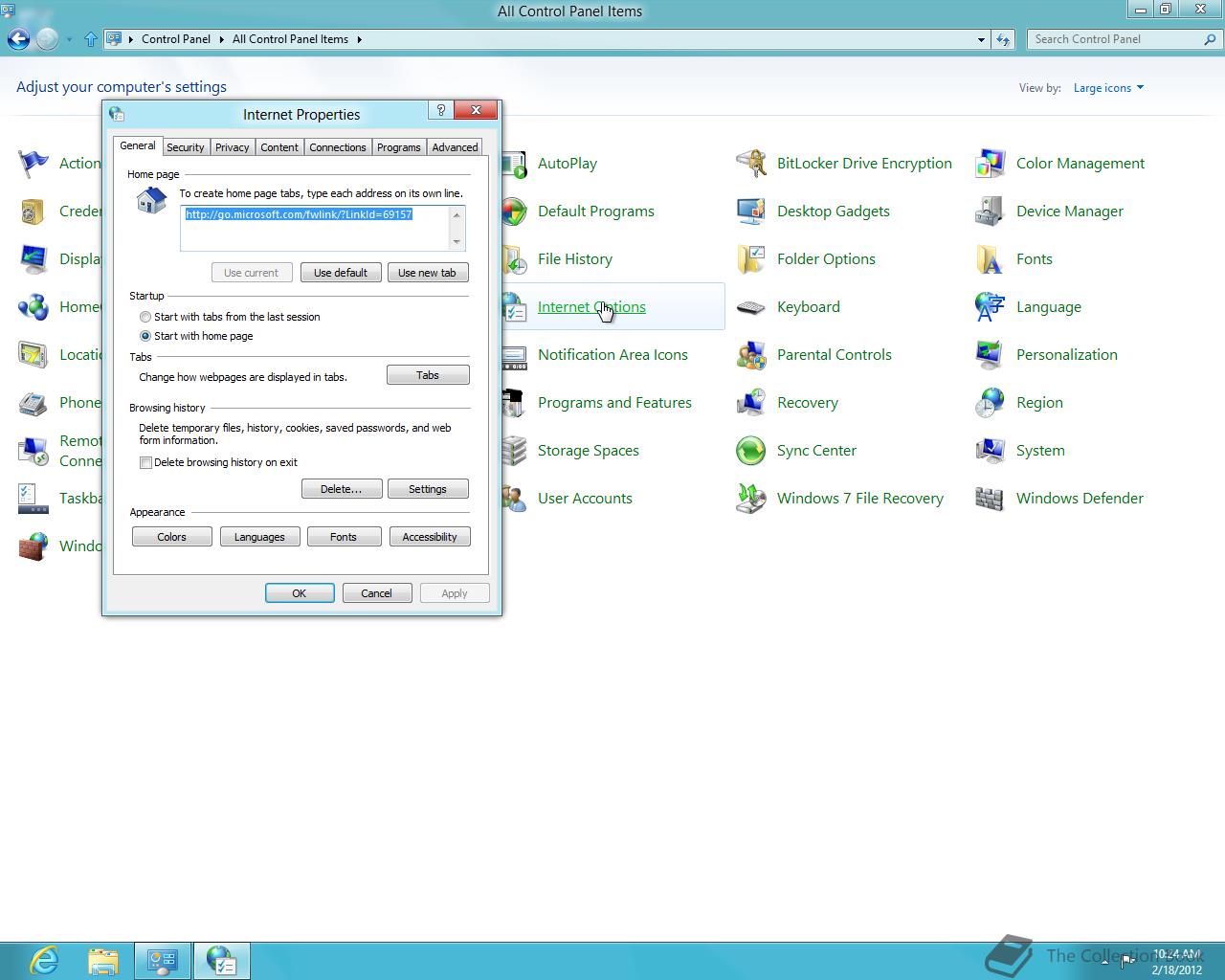The height and width of the screenshot is (980, 1225).
Task: Open Browsing history Settings button
Action: pyautogui.click(x=428, y=489)
